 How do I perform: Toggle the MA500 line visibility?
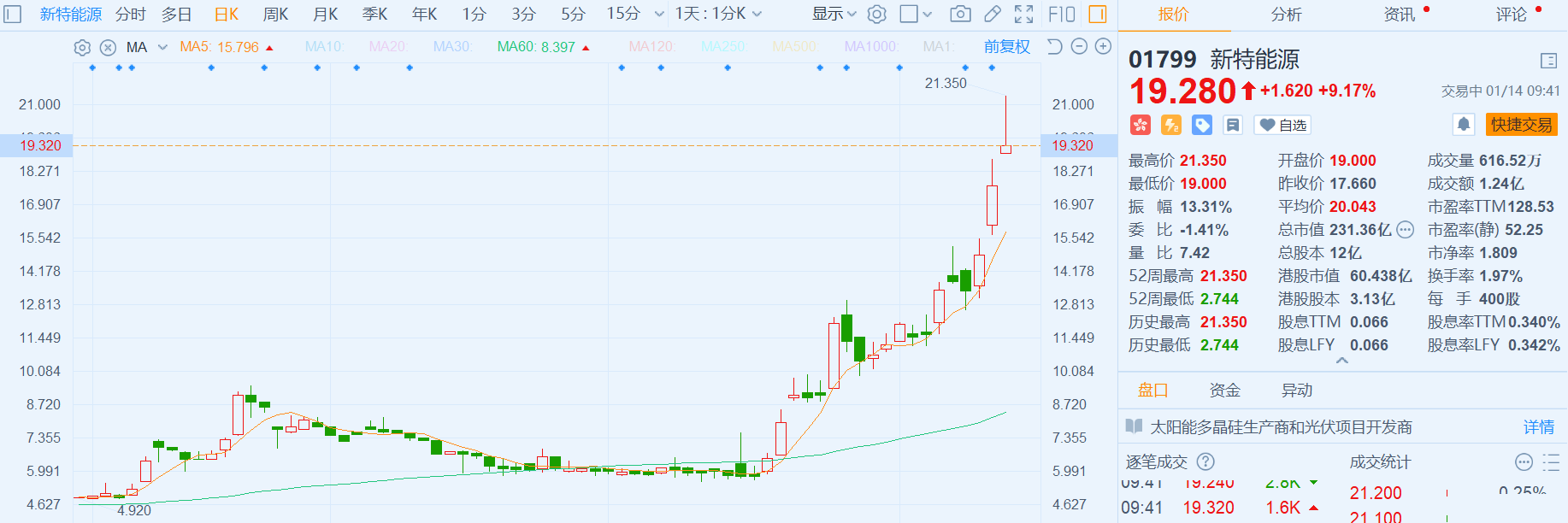click(795, 47)
